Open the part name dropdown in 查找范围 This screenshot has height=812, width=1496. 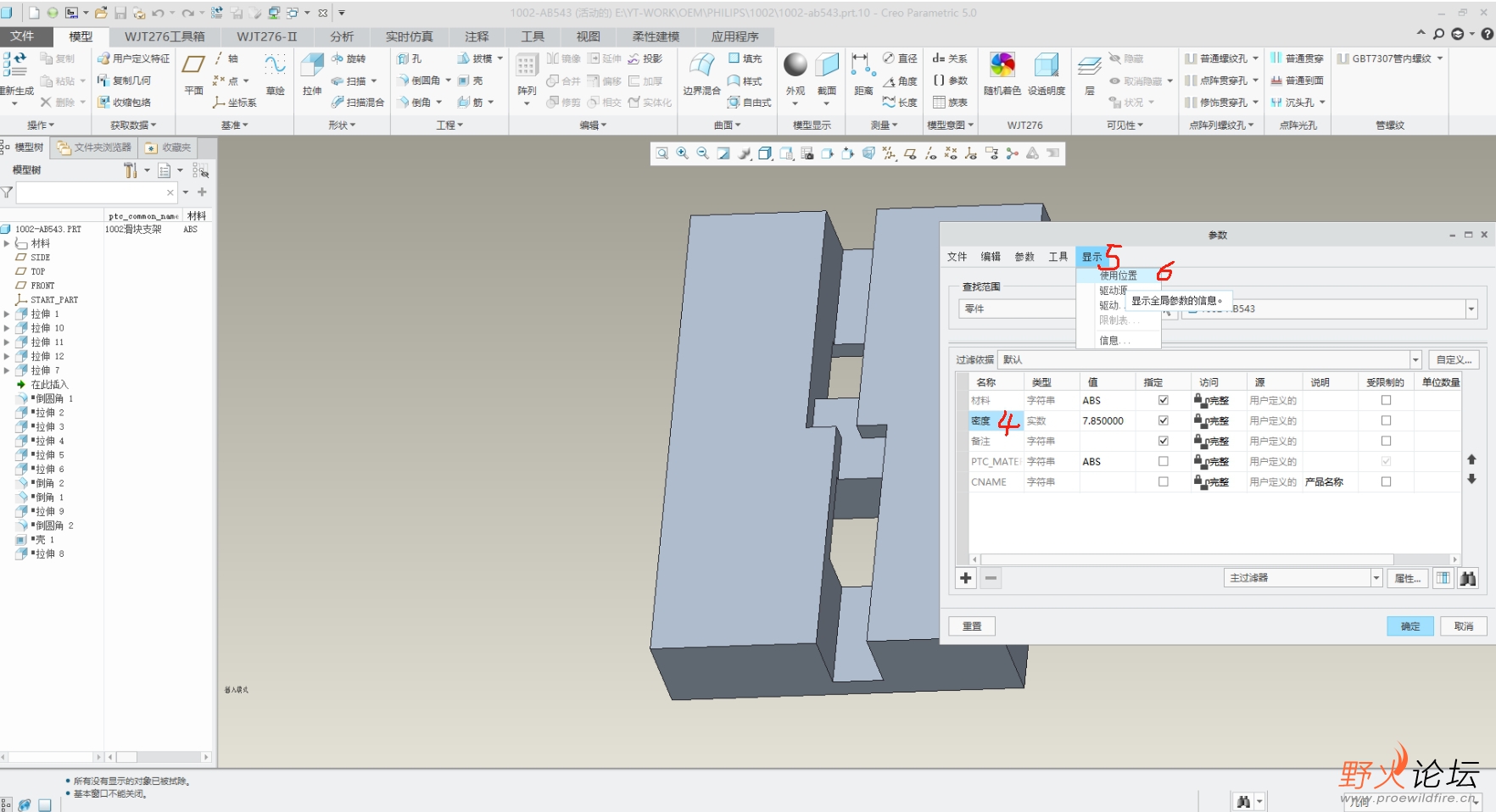[x=1471, y=309]
